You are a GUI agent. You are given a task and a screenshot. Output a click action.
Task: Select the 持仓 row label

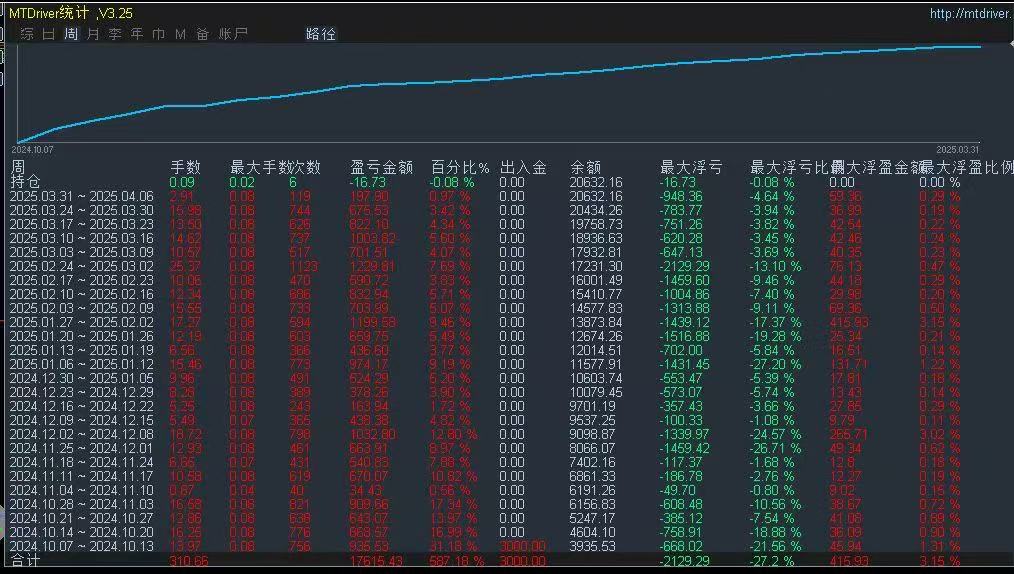coord(26,182)
